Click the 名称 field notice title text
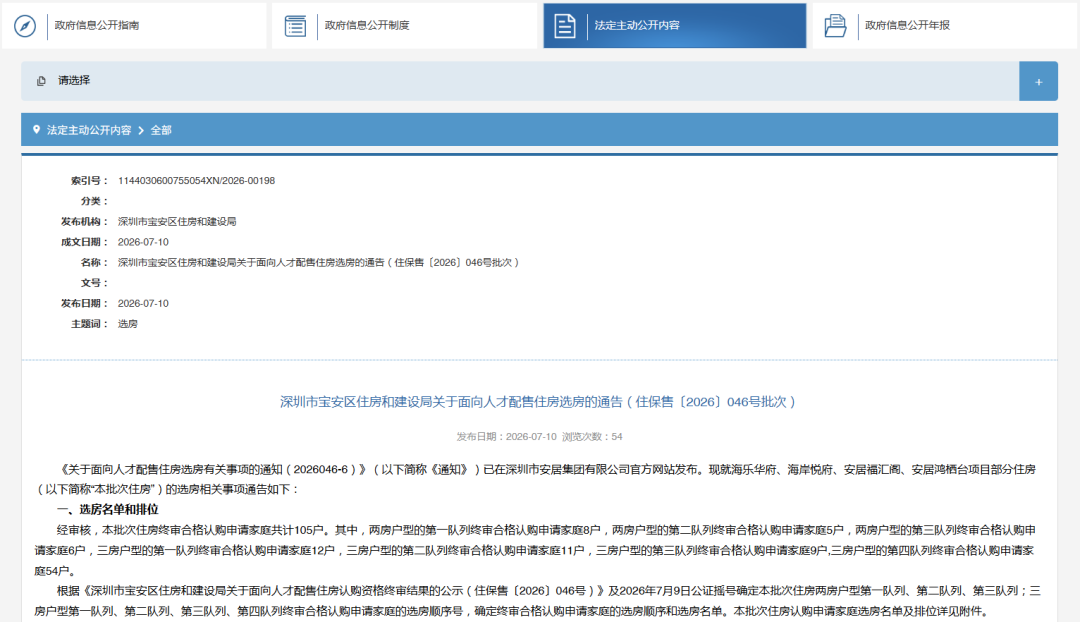Viewport: 1080px width, 622px height. (x=319, y=262)
